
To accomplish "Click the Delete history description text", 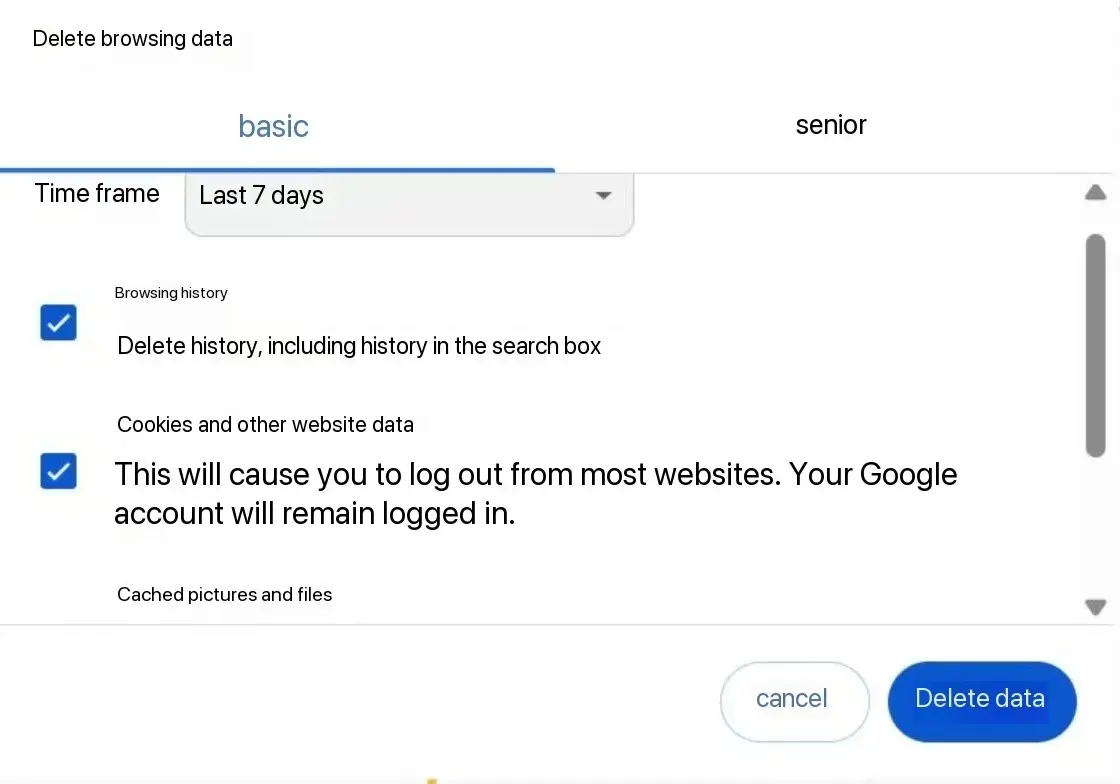I will (x=359, y=346).
